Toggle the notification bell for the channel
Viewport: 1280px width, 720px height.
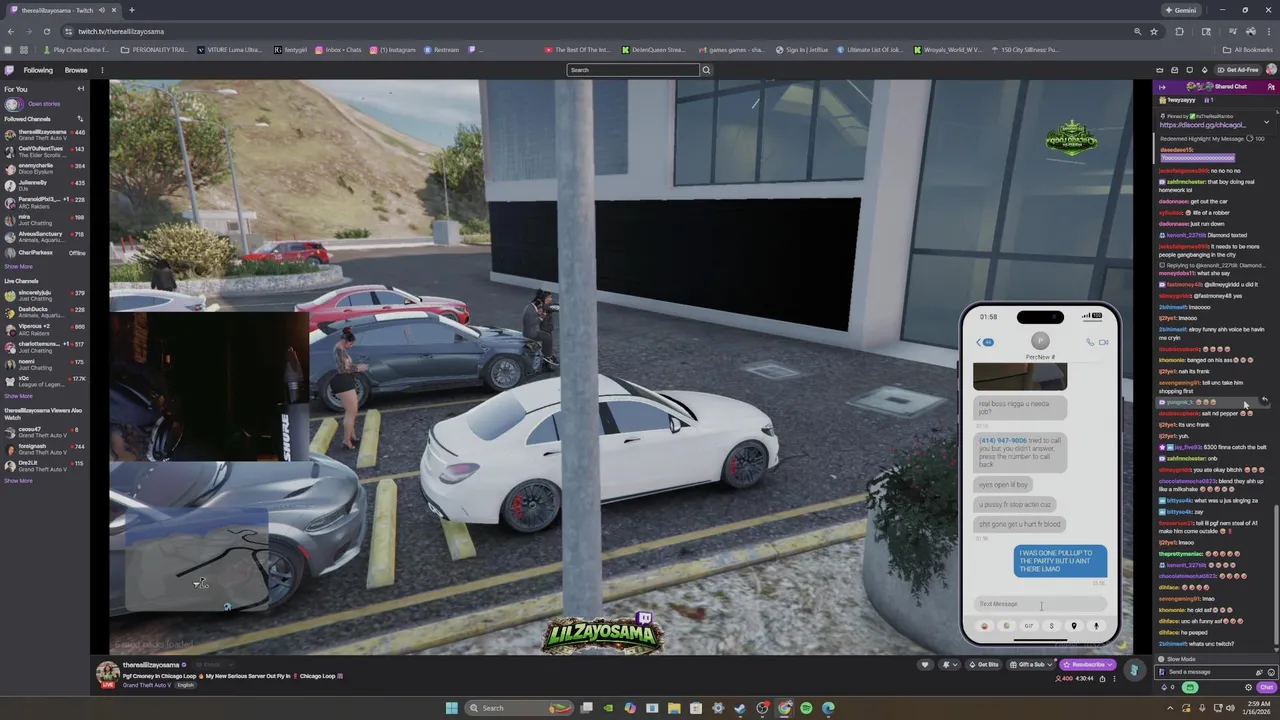pyautogui.click(x=946, y=665)
